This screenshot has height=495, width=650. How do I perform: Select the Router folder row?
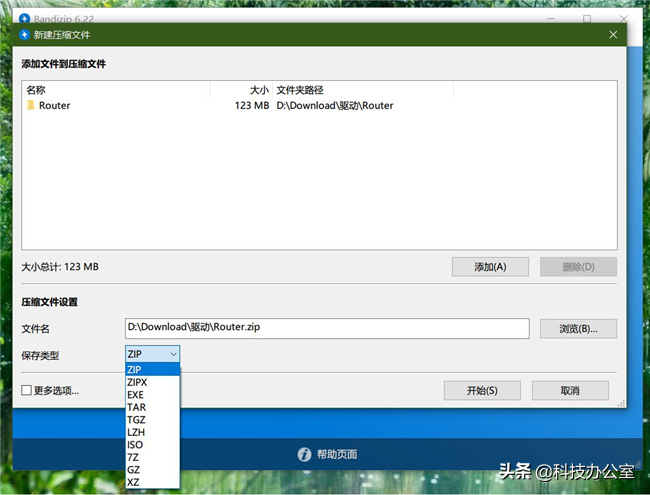(x=319, y=105)
